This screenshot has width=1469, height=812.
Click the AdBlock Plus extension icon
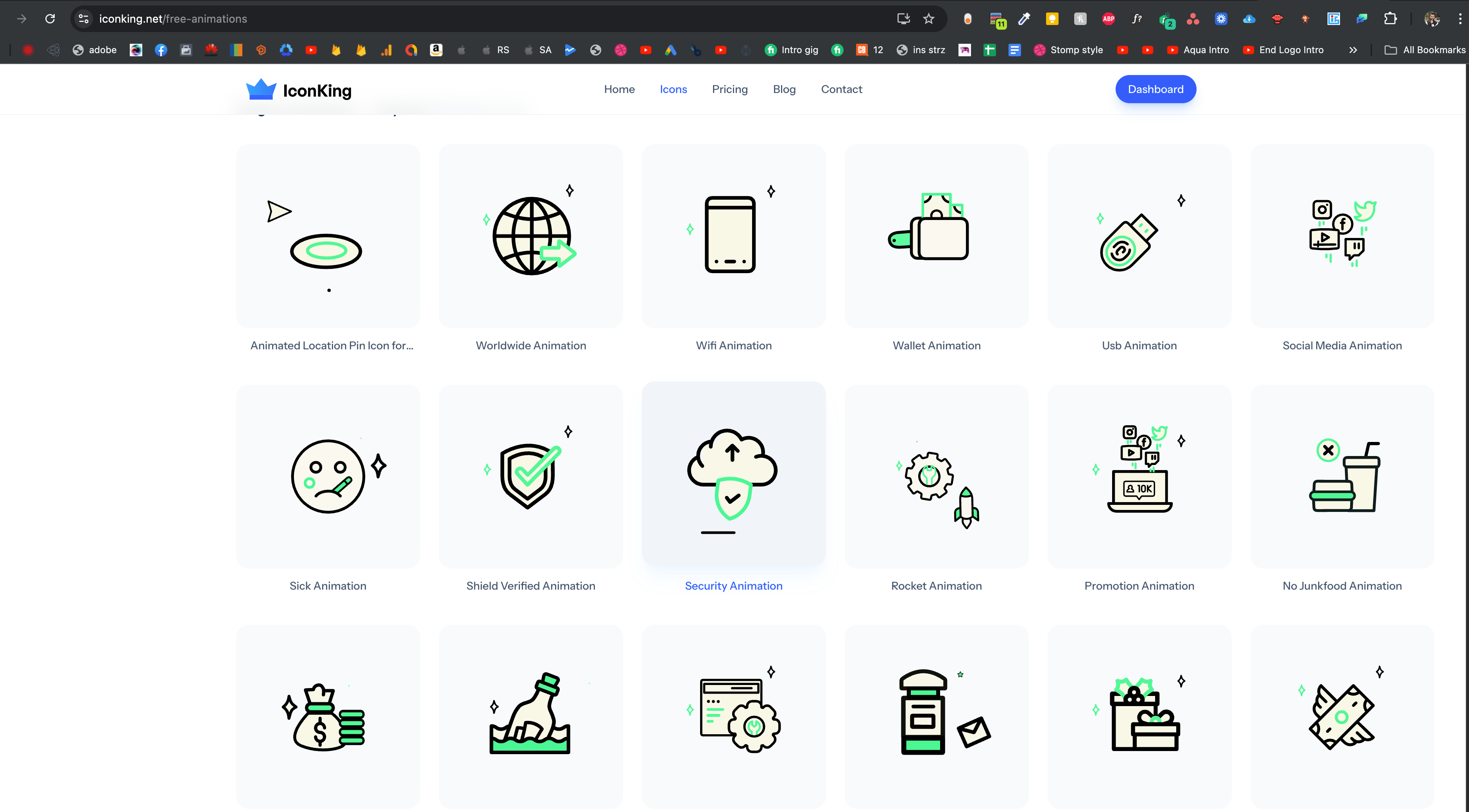coord(1108,18)
